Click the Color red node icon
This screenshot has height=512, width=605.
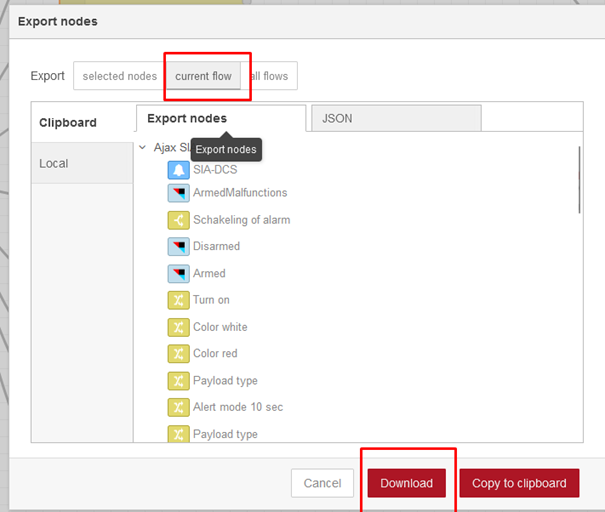click(x=177, y=354)
